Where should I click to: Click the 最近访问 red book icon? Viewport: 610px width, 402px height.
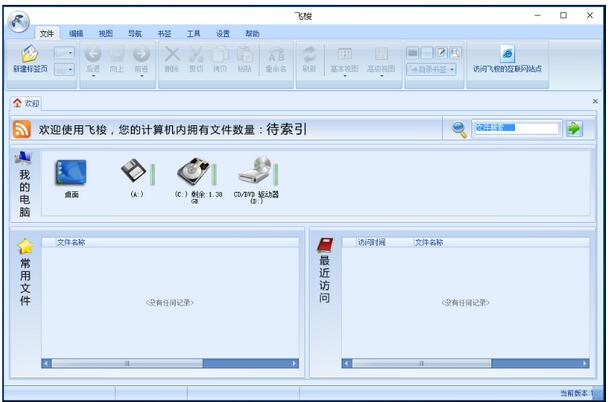[x=325, y=246]
